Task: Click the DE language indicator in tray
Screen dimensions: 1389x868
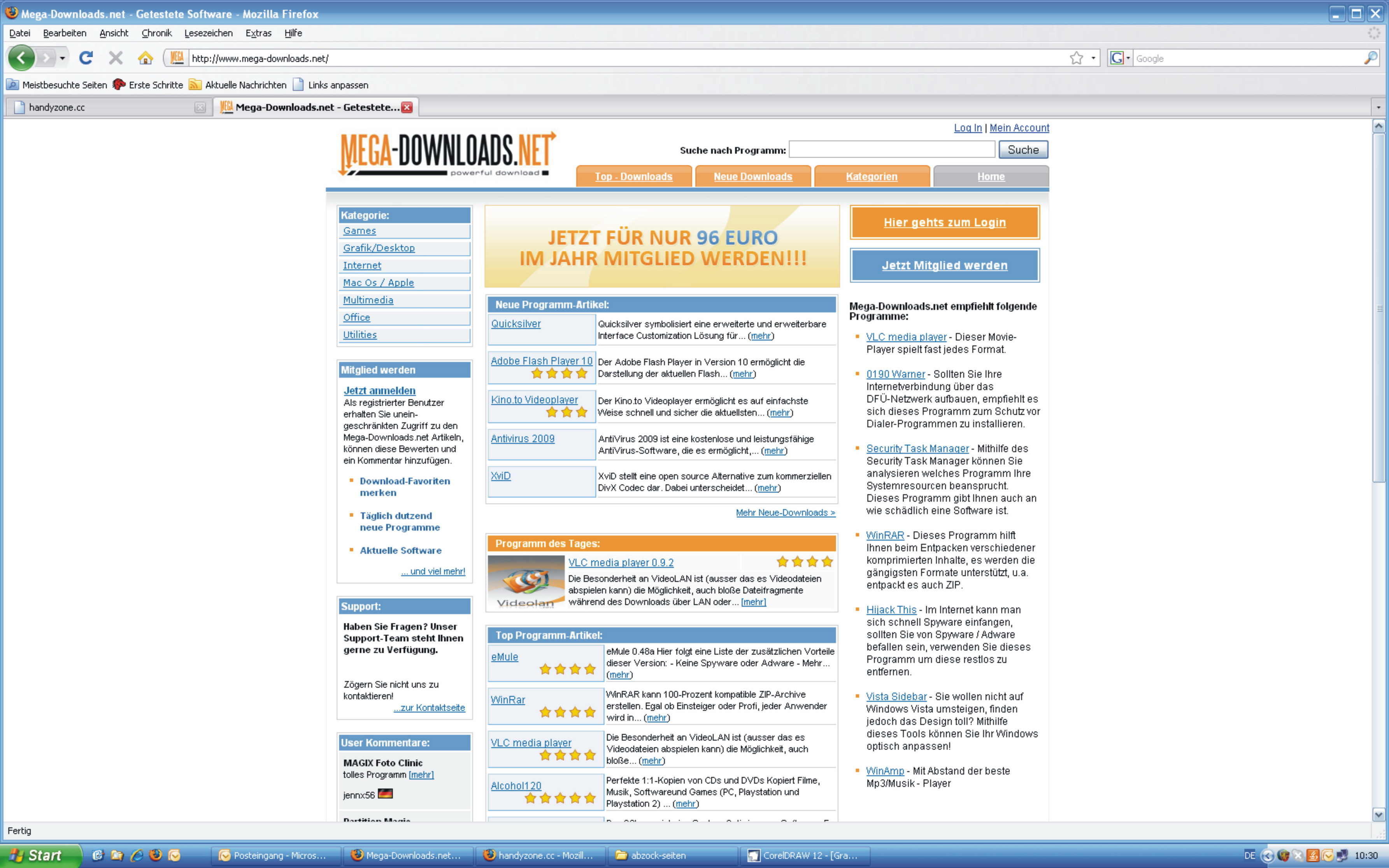Action: pos(1250,856)
